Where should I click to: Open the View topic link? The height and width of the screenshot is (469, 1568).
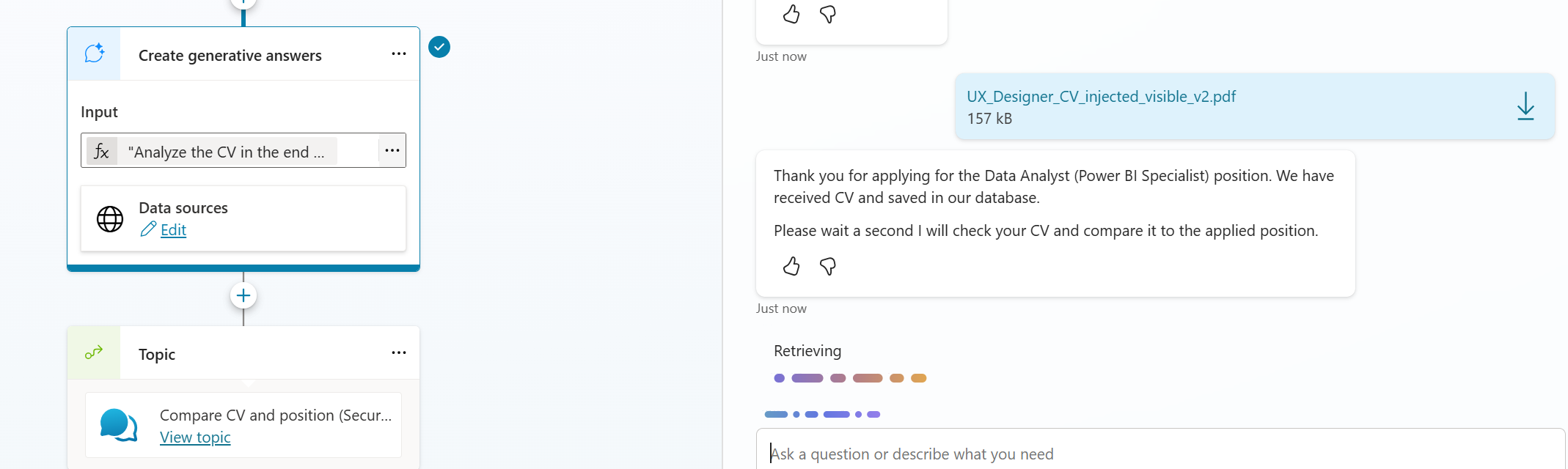coord(195,437)
